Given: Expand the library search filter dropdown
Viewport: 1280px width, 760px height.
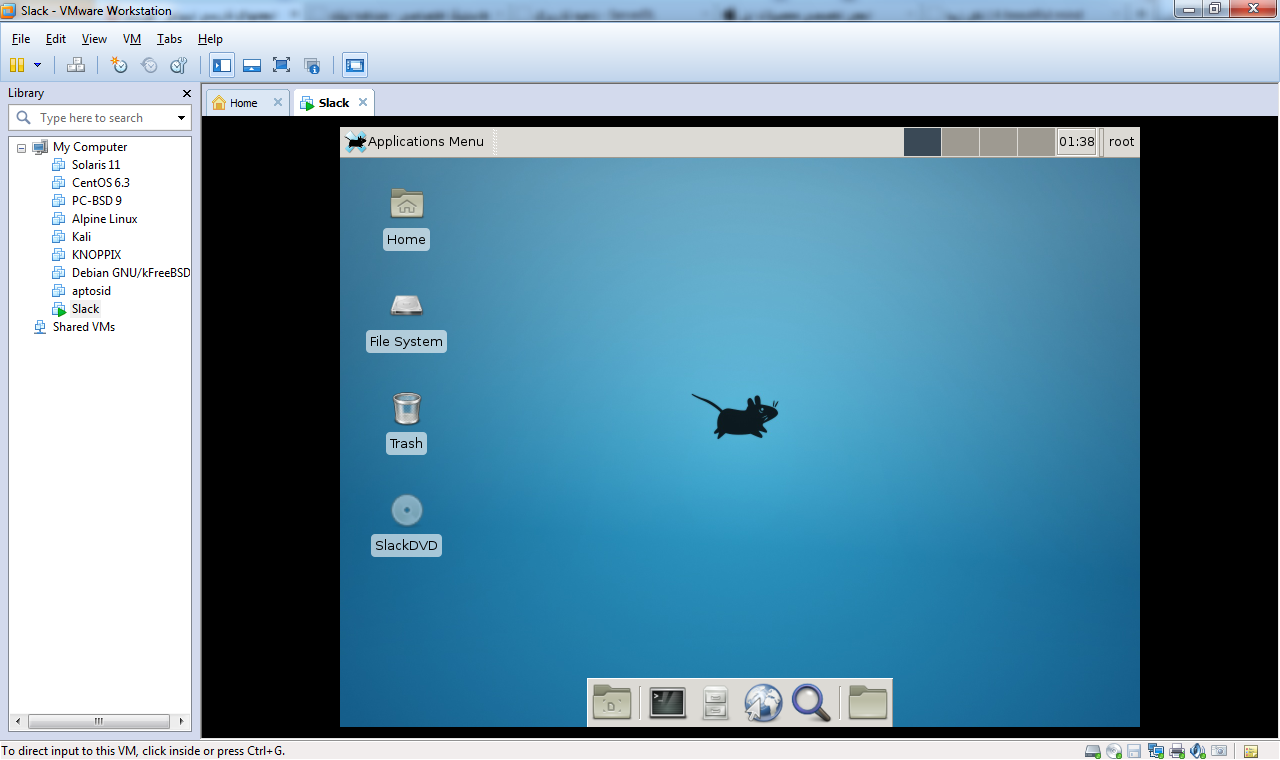Looking at the screenshot, I should pyautogui.click(x=181, y=118).
